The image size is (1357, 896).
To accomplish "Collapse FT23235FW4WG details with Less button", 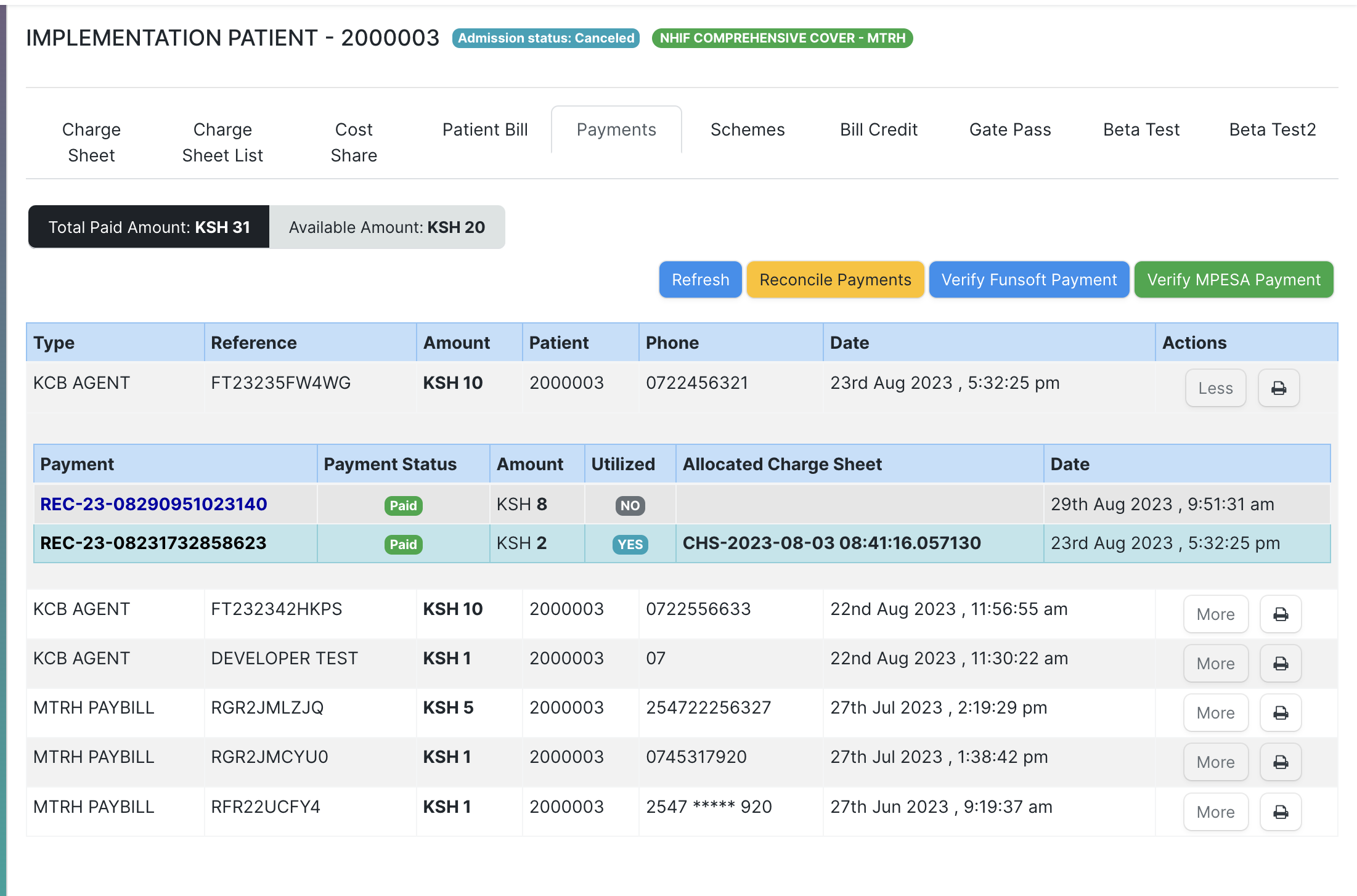I will pos(1215,388).
